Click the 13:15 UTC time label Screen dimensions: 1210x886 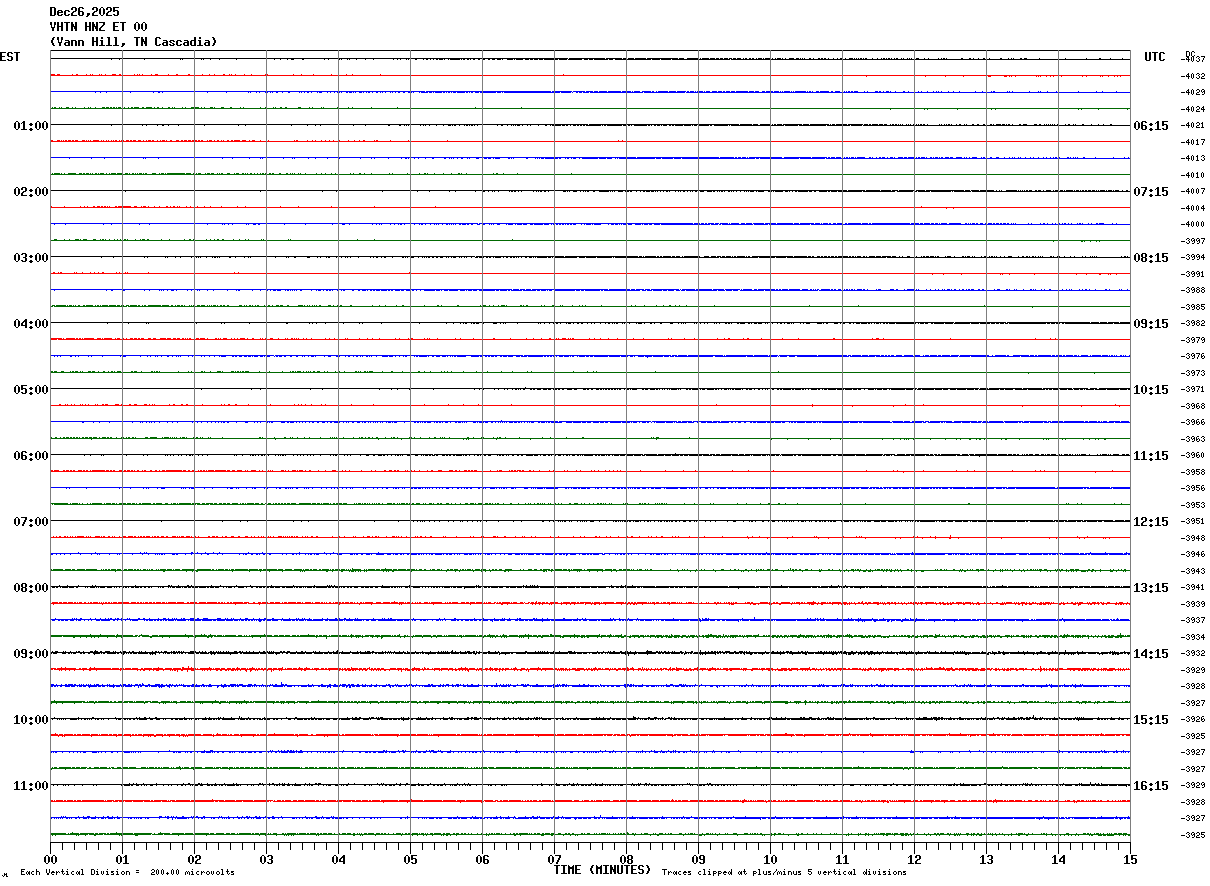[x=1150, y=588]
